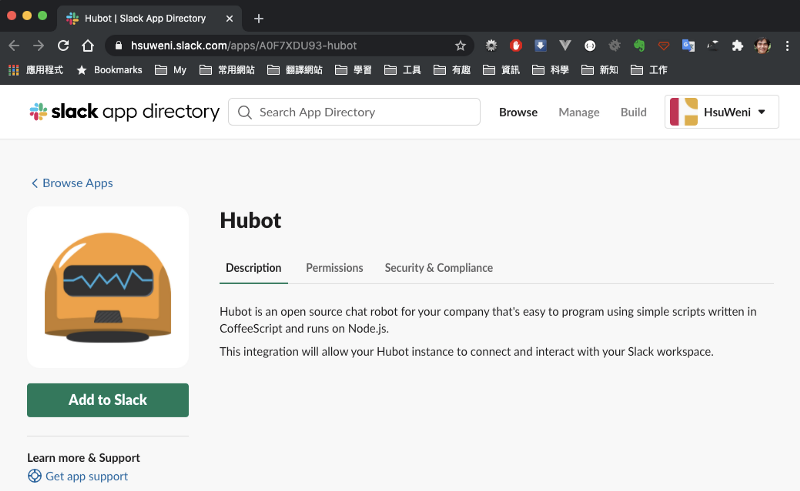This screenshot has width=800, height=491.
Task: Click the search magnifier icon
Action: [x=245, y=112]
